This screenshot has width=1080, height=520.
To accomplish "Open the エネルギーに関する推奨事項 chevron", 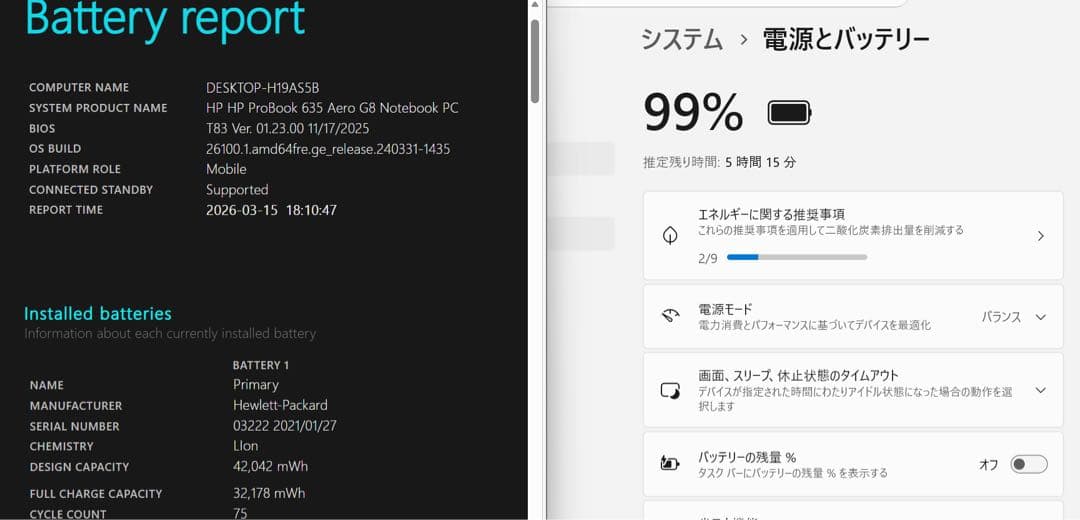I will [1041, 236].
